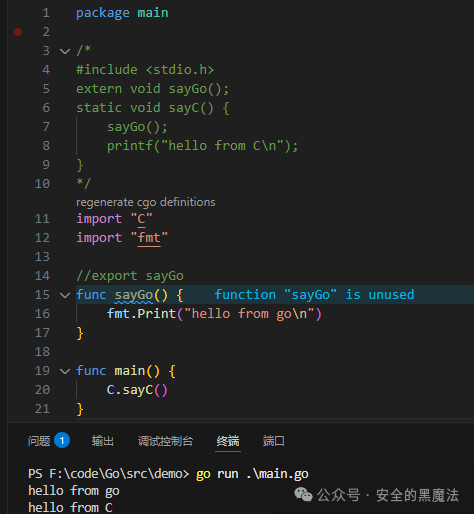
Task: Switch to the 端口 ports tab
Action: pyautogui.click(x=274, y=441)
